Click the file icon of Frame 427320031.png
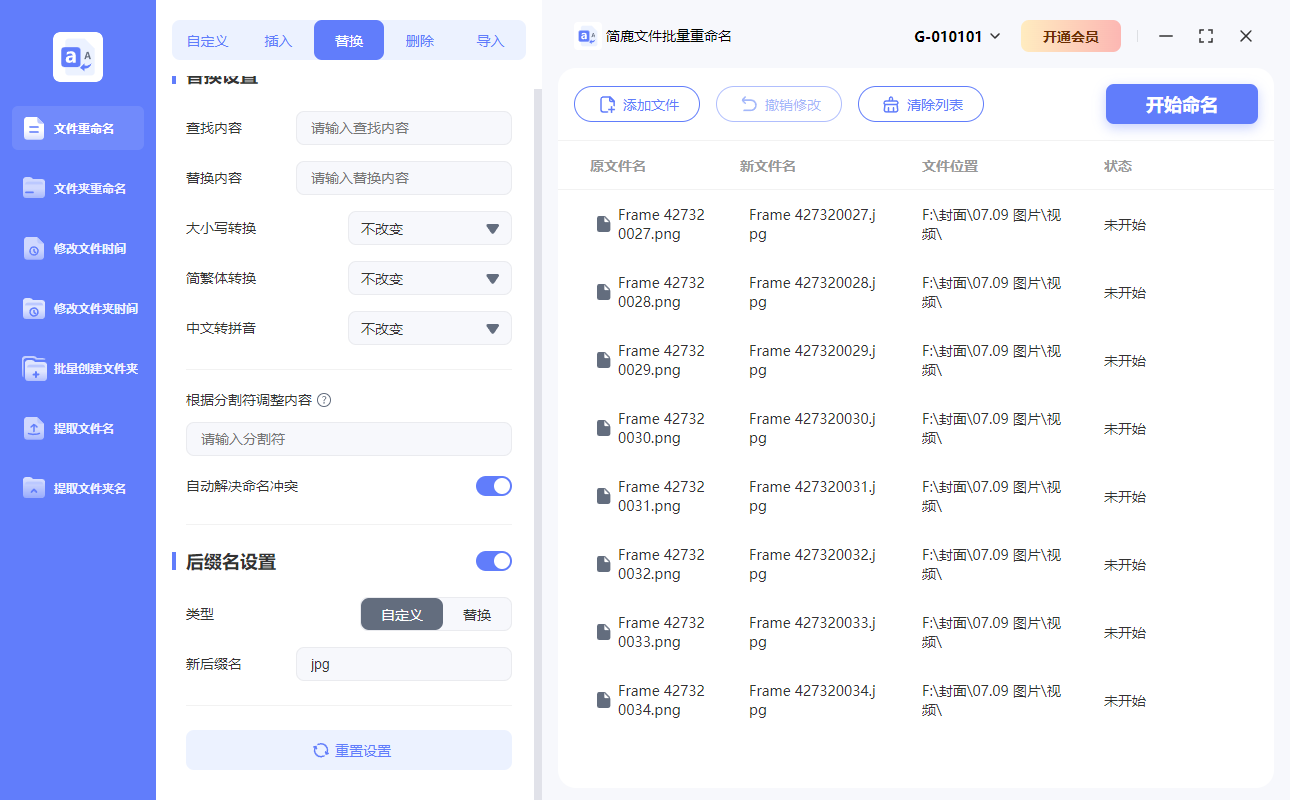 603,496
